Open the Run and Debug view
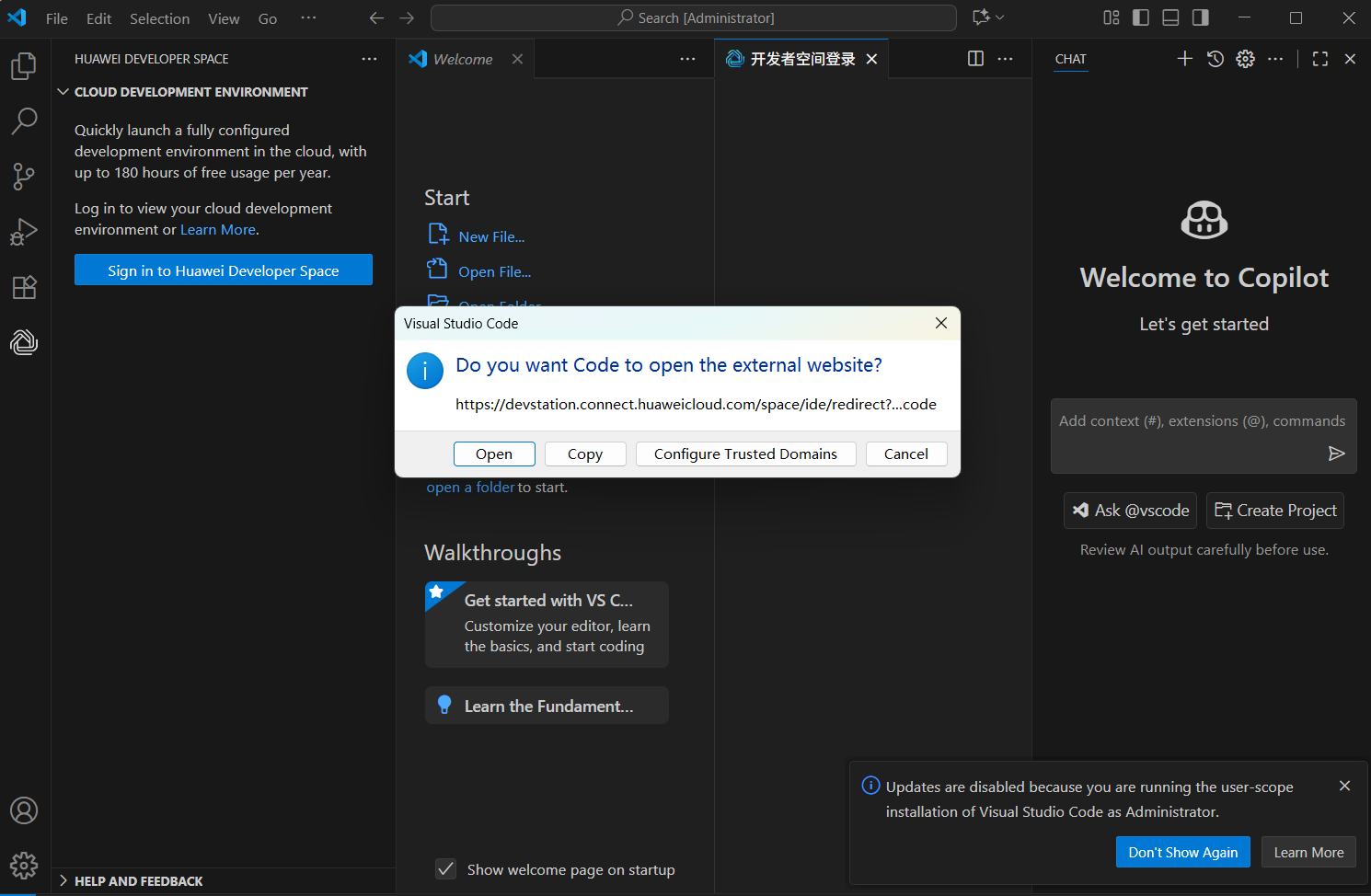 [x=24, y=232]
